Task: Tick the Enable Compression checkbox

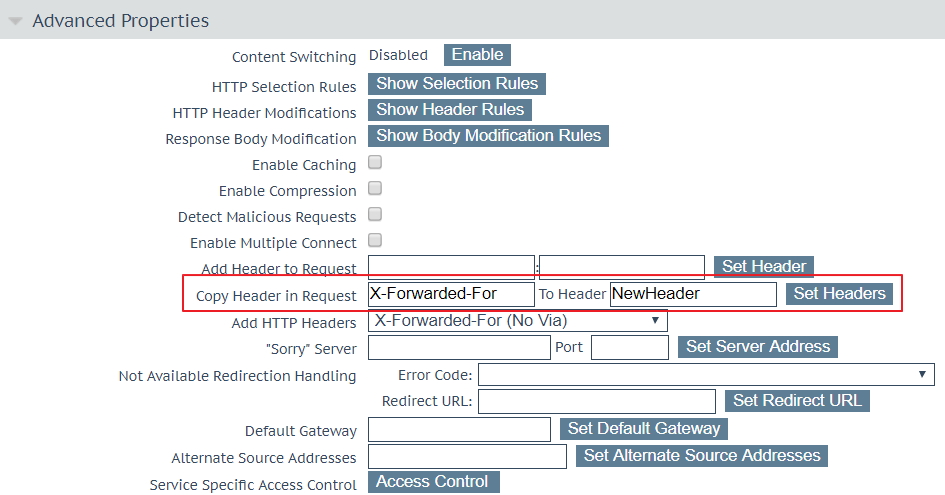Action: point(375,188)
